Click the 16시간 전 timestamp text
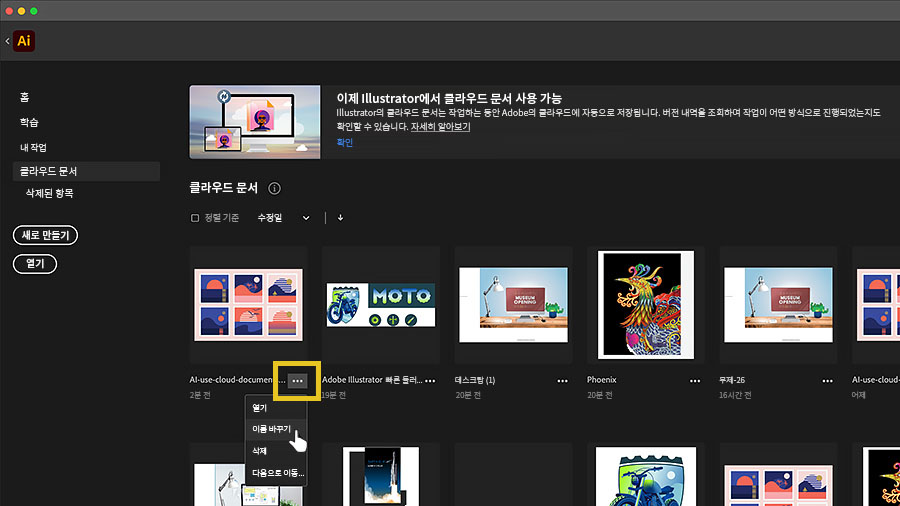Screen dimensions: 900x506 [735, 395]
